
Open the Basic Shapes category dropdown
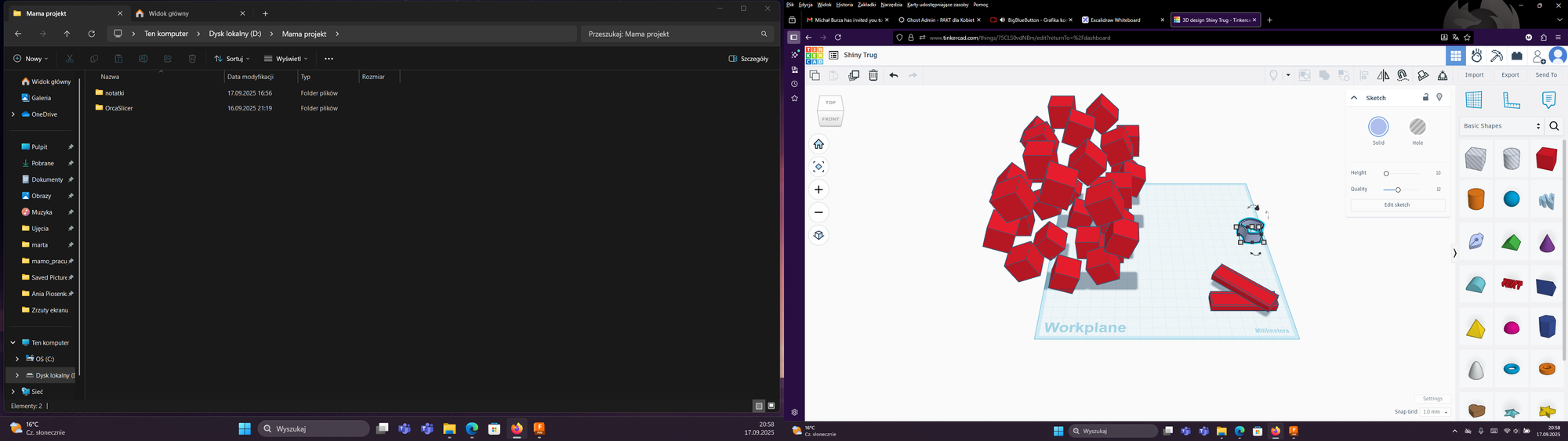coord(1501,126)
